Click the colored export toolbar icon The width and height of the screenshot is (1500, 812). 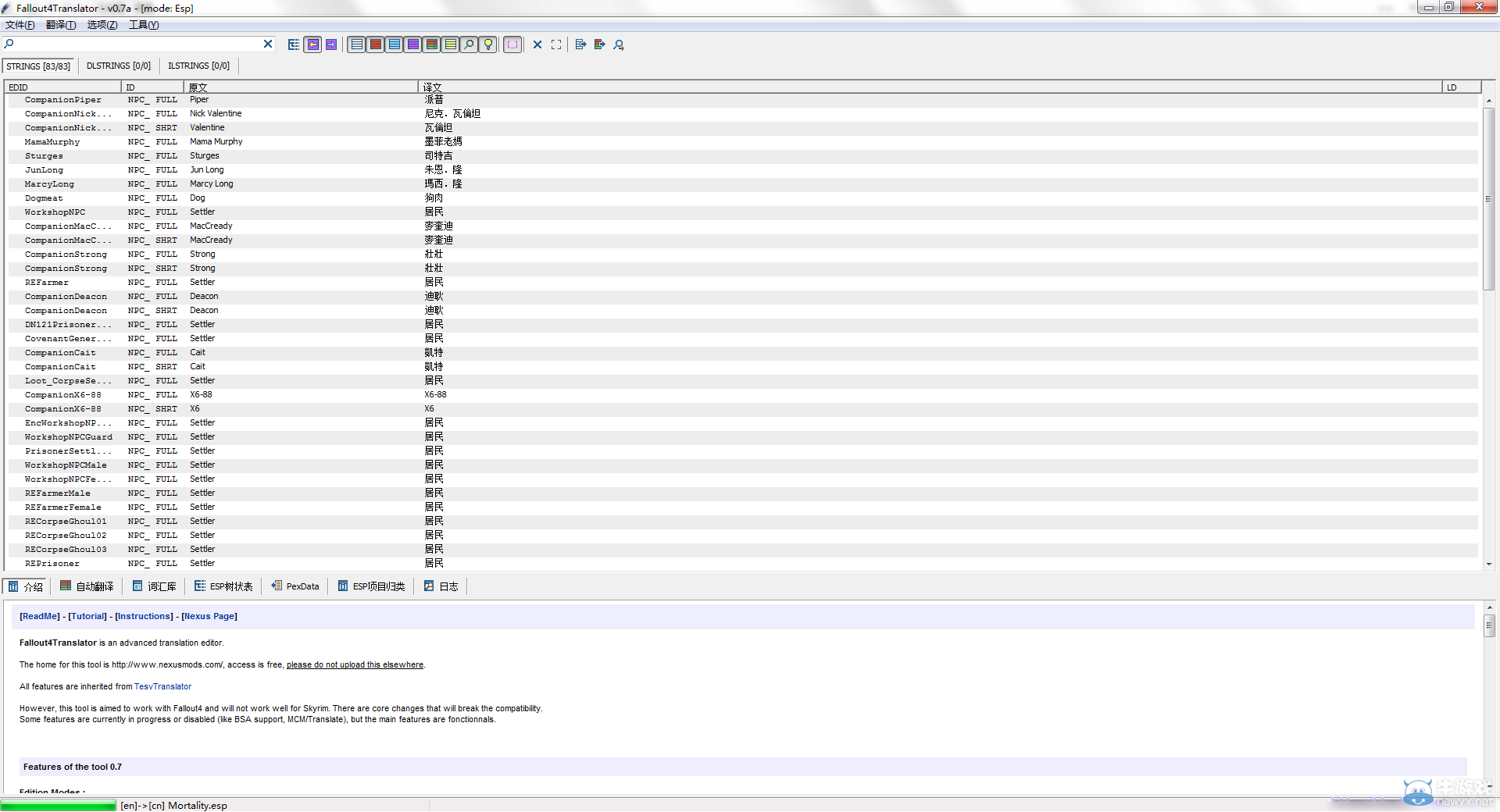pyautogui.click(x=599, y=45)
